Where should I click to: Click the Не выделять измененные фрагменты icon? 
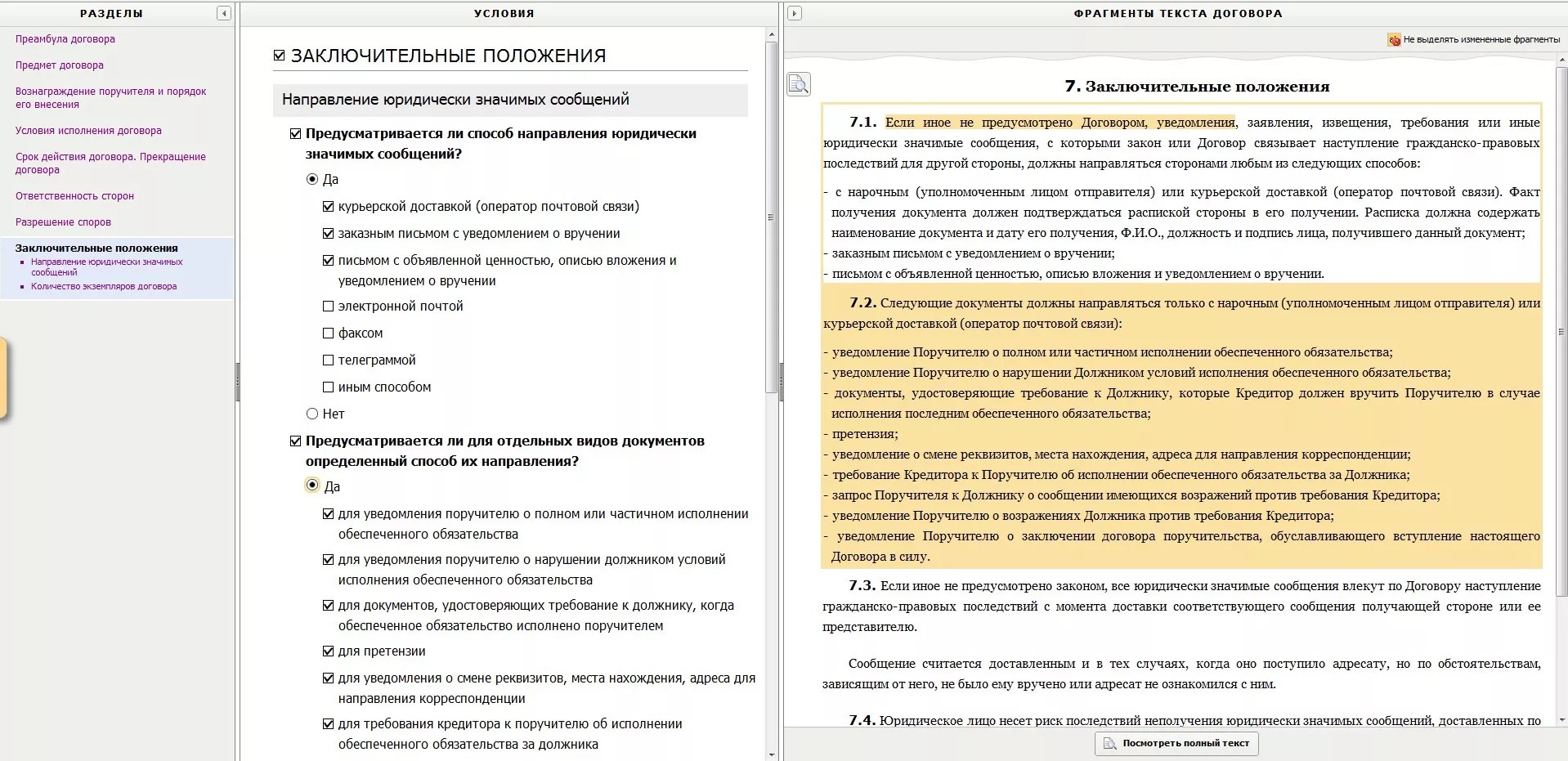coord(1394,39)
